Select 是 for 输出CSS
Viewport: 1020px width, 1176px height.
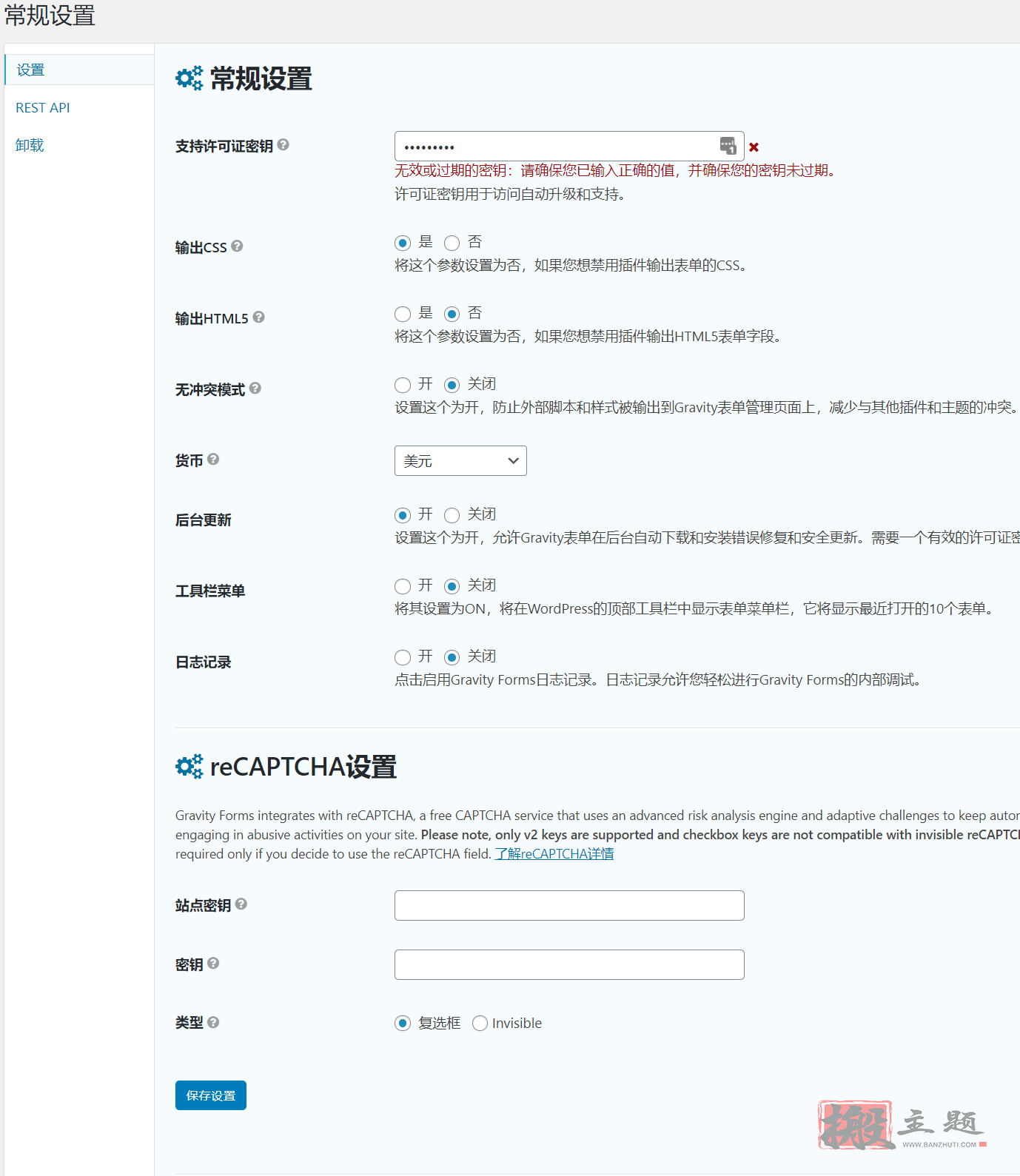[403, 243]
